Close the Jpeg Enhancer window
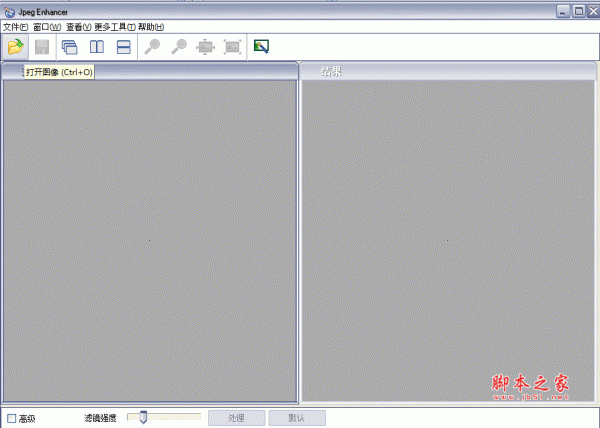Image resolution: width=600 pixels, height=428 pixels. click(593, 11)
